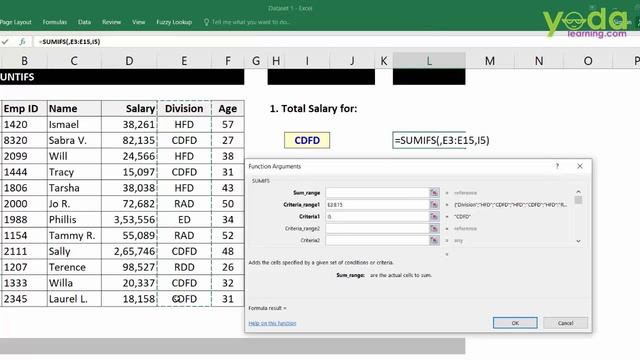Viewport: 640px width, 360px height.
Task: Select the ED division cell
Action: click(x=184, y=220)
